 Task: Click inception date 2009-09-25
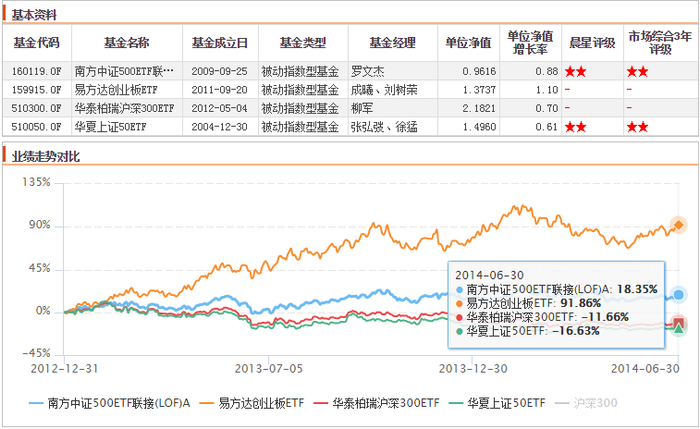(219, 71)
